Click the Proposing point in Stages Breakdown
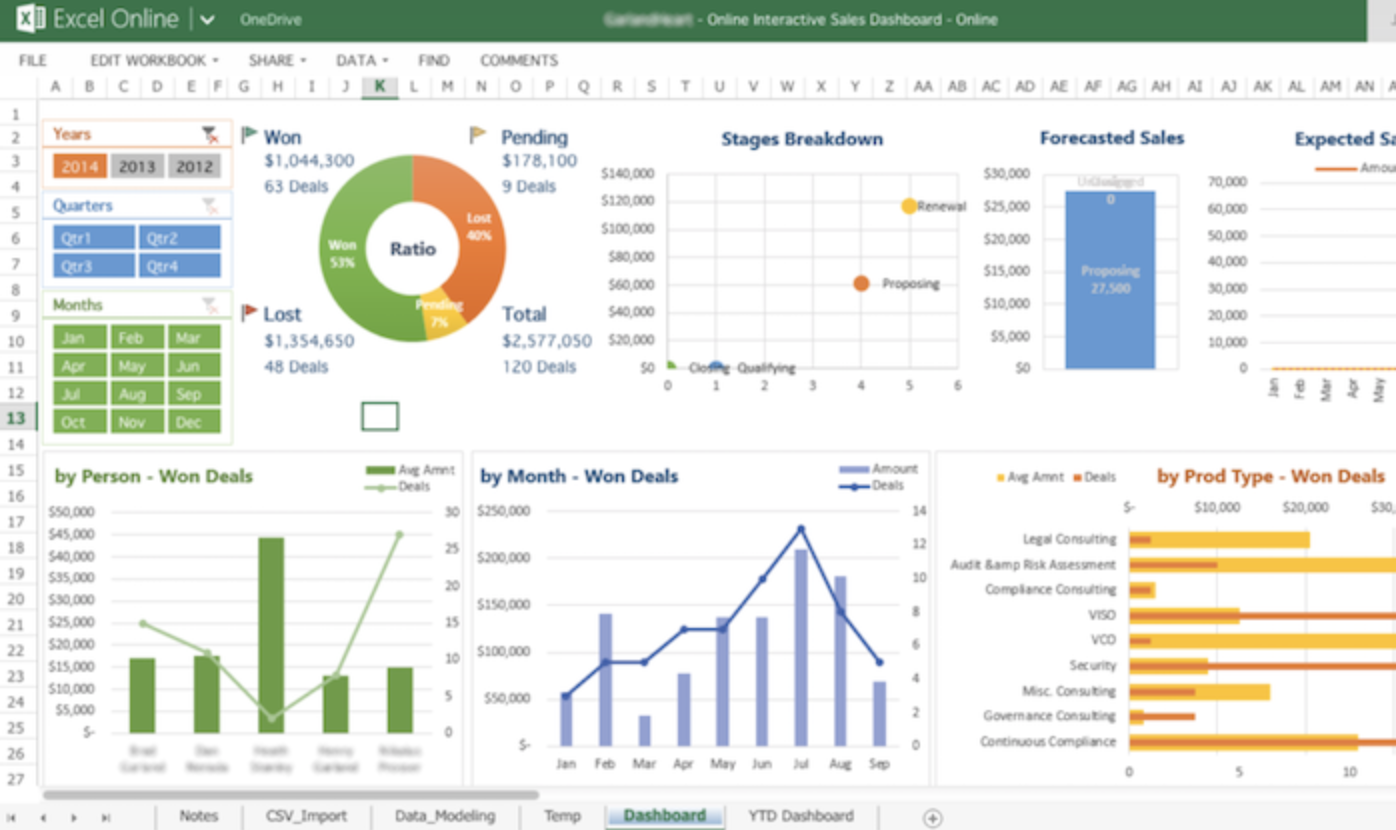 (861, 284)
